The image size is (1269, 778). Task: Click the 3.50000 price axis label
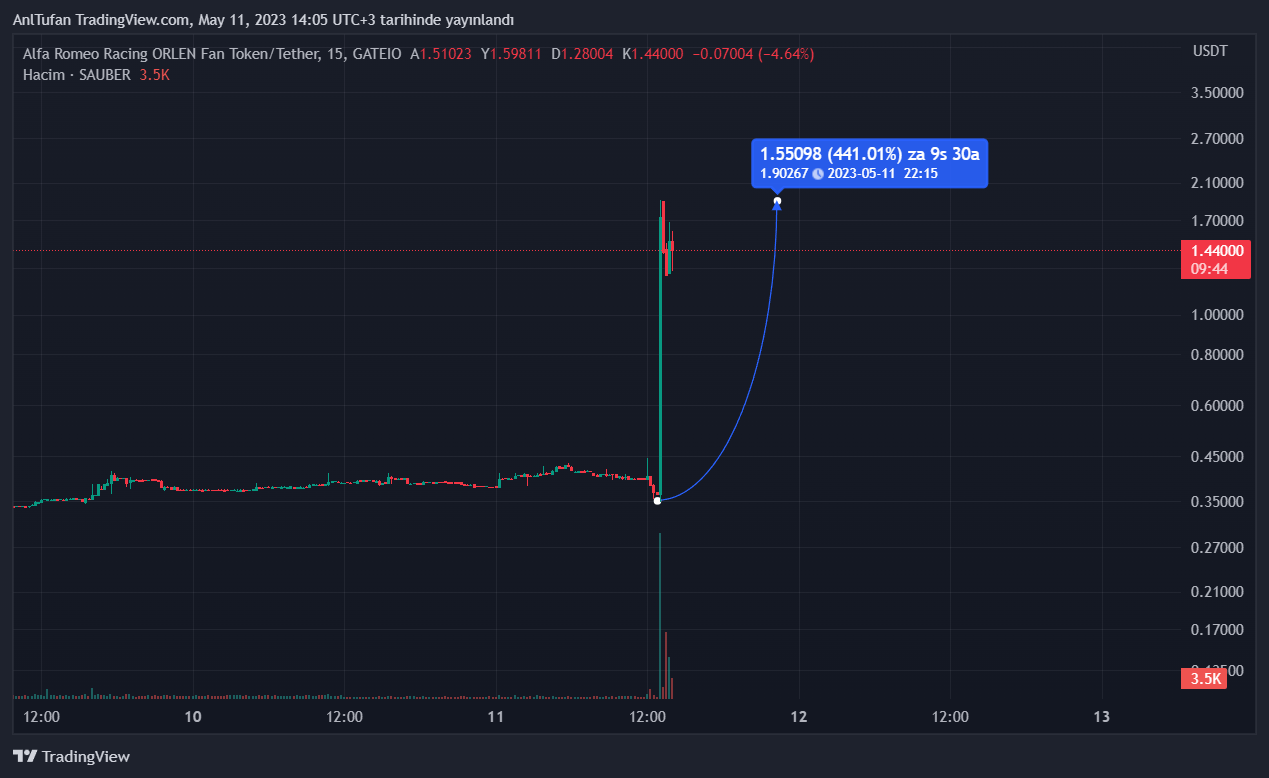(1216, 93)
